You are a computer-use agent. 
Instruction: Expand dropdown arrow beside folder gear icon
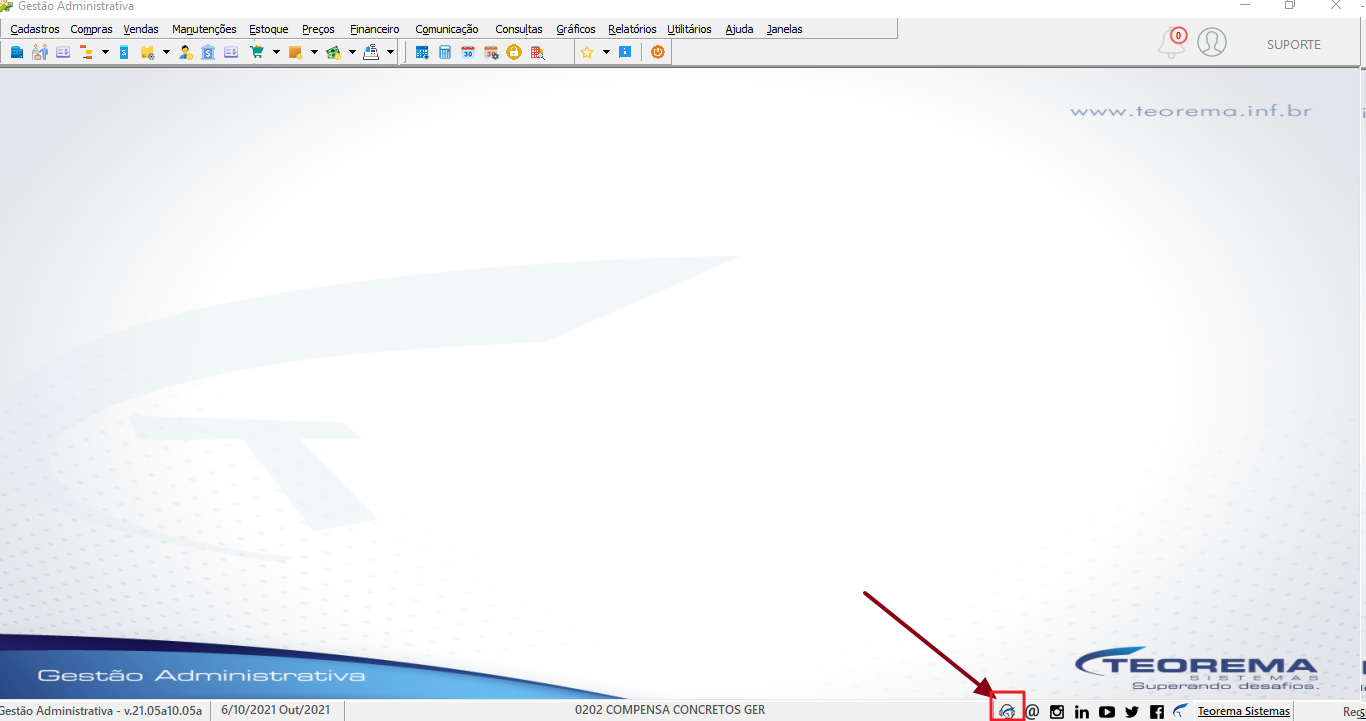[x=166, y=52]
